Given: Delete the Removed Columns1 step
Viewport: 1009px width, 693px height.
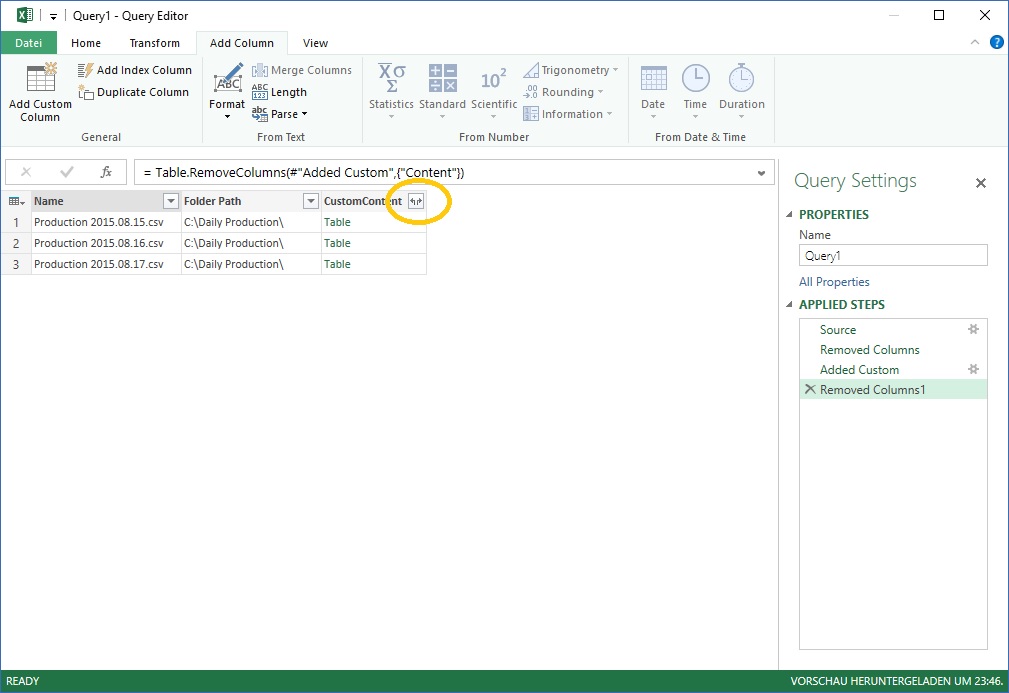Looking at the screenshot, I should point(809,390).
